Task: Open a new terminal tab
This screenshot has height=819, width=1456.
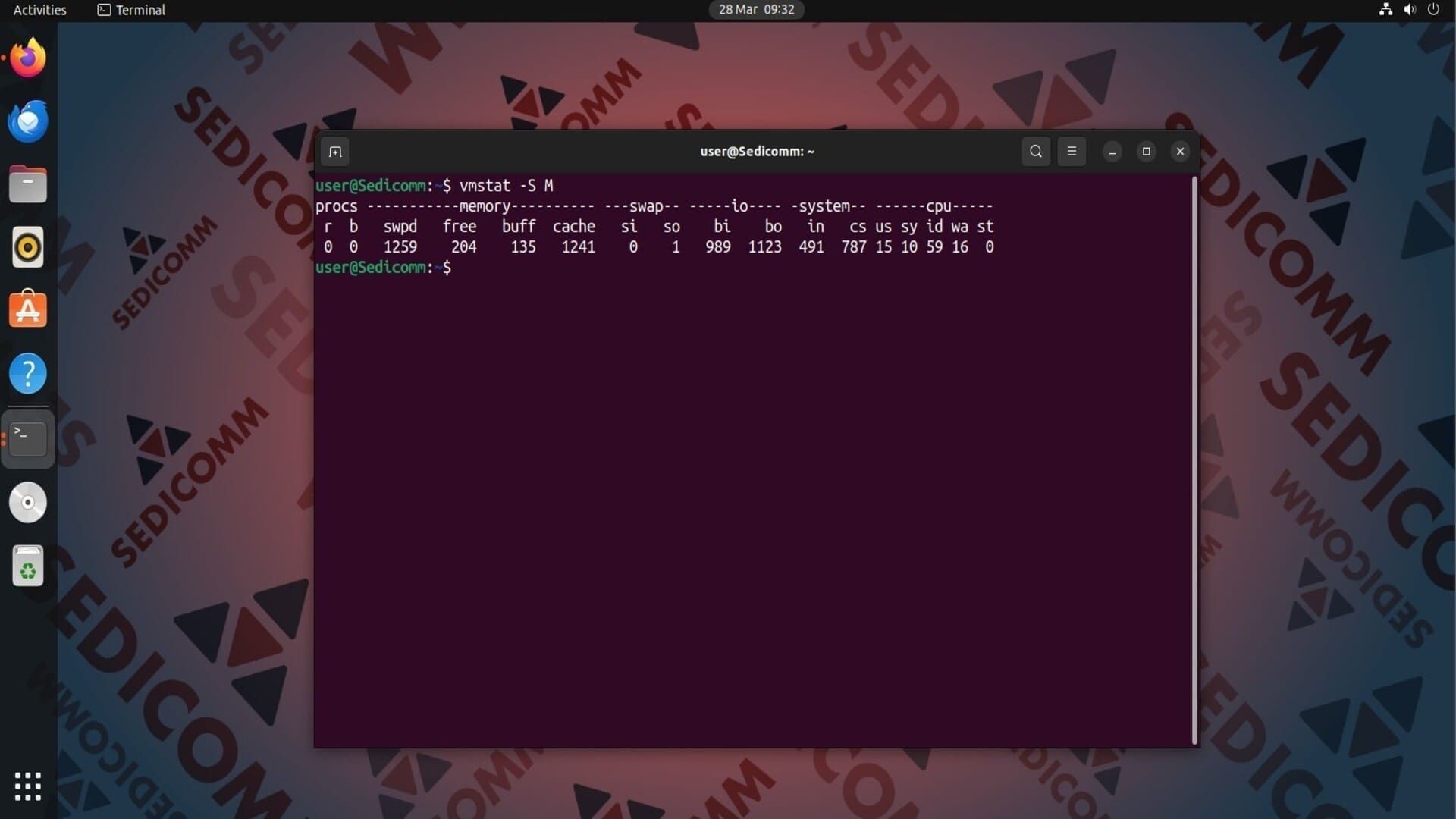Action: [x=335, y=152]
